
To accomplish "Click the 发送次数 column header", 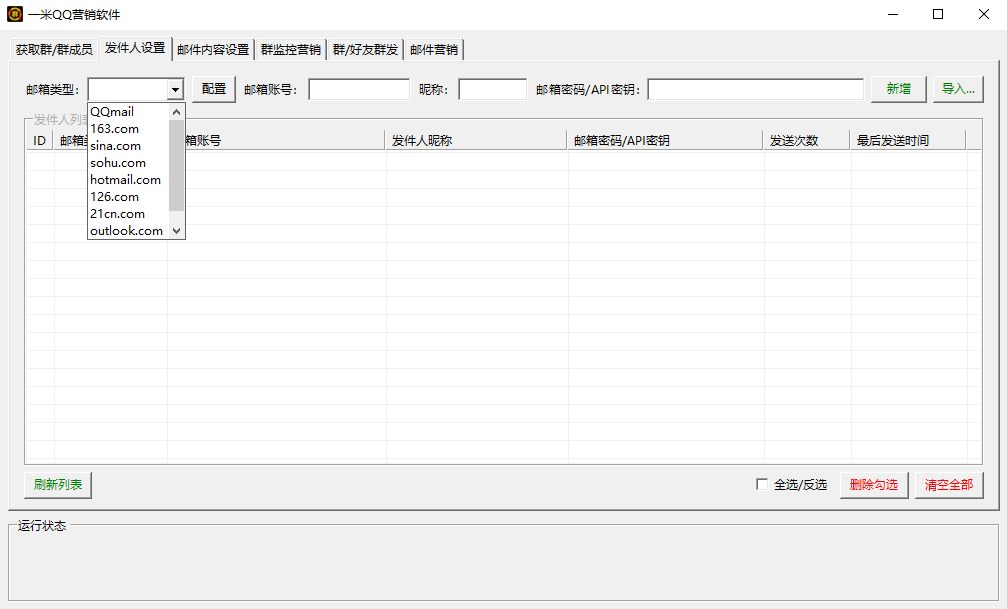I will click(x=807, y=140).
